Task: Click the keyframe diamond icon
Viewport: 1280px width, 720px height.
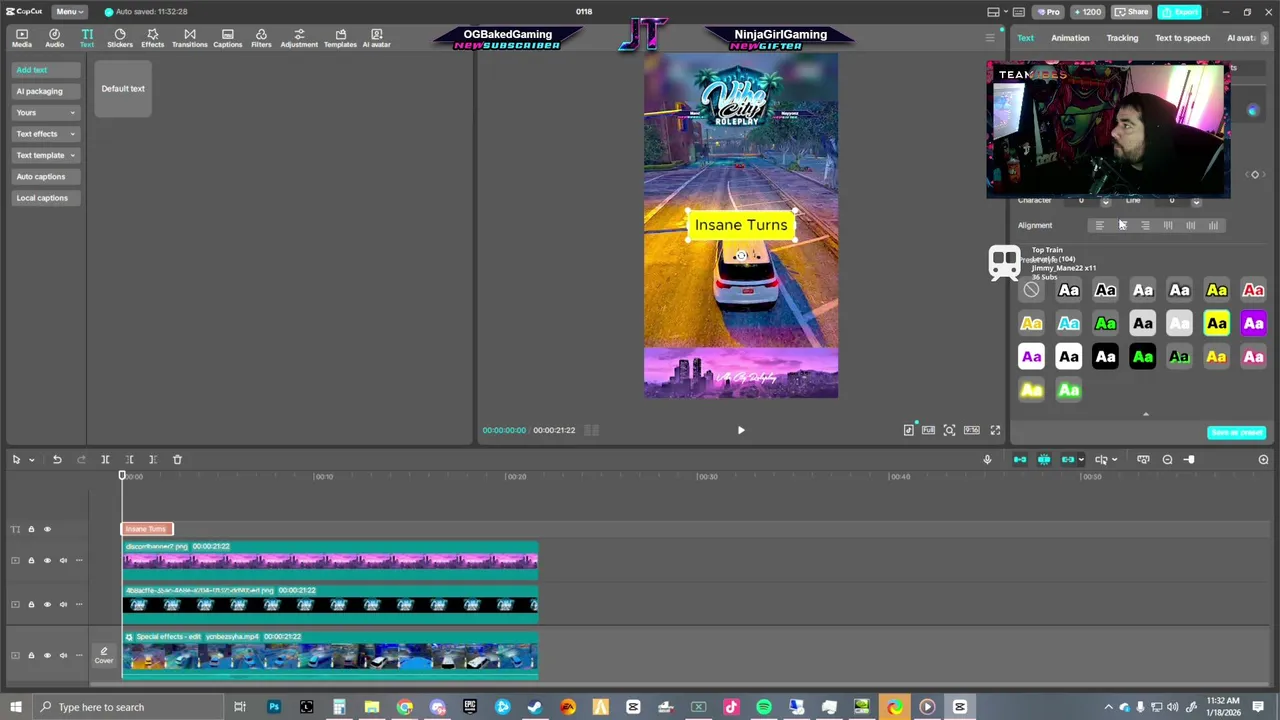Action: [x=1255, y=174]
